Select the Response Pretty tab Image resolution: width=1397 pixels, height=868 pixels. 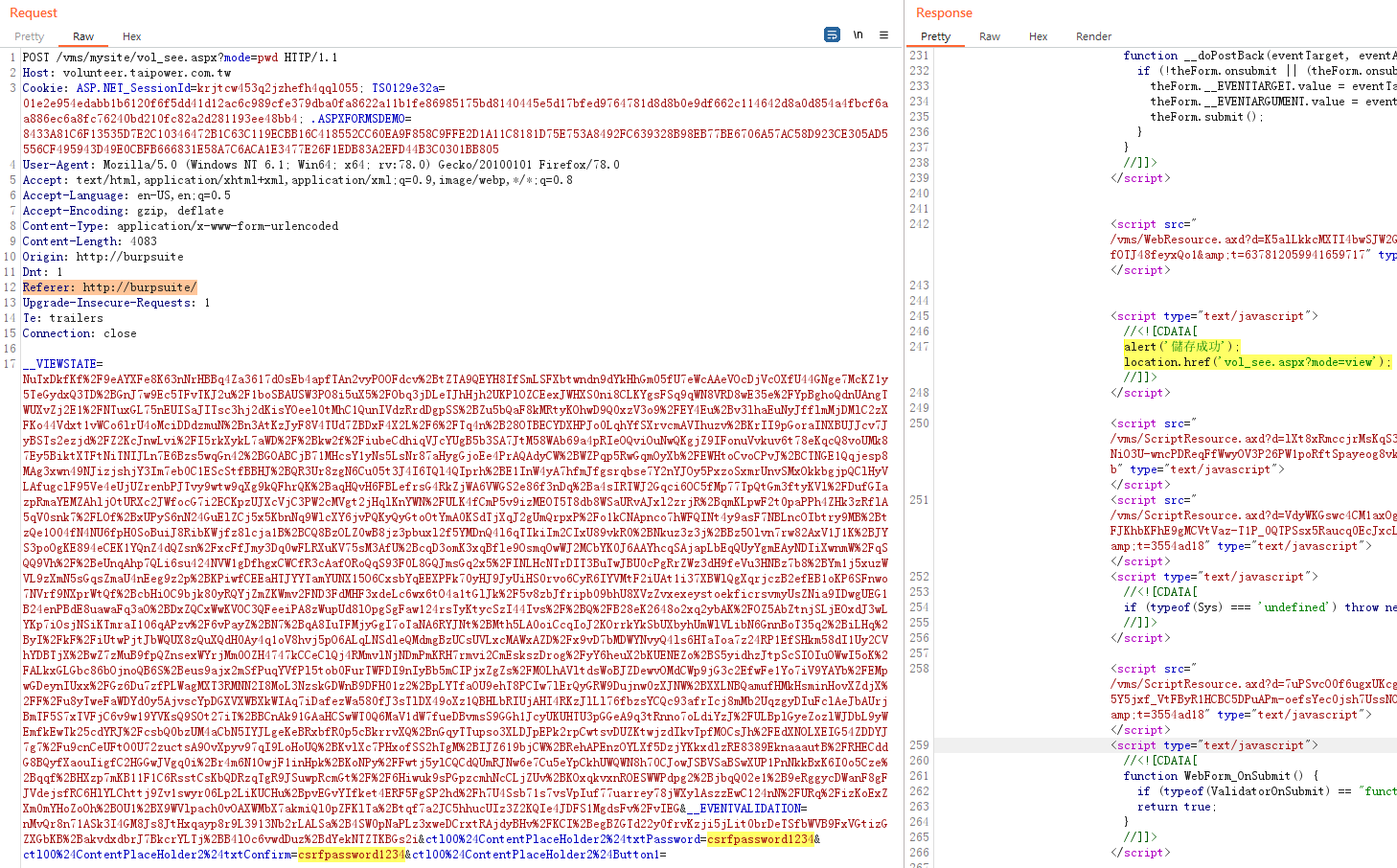(x=936, y=36)
